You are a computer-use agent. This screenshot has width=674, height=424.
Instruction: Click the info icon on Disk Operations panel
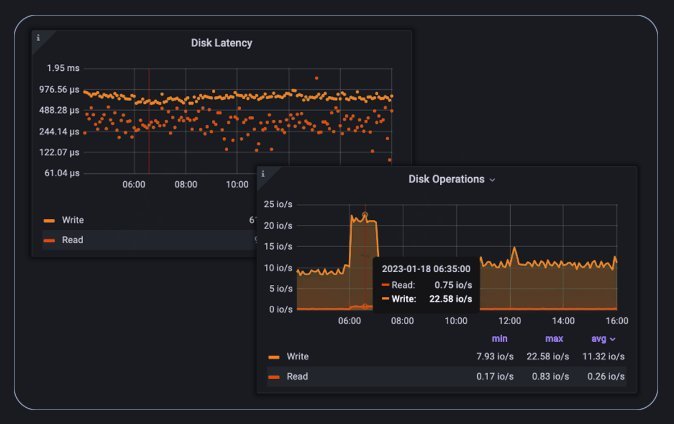tap(263, 174)
